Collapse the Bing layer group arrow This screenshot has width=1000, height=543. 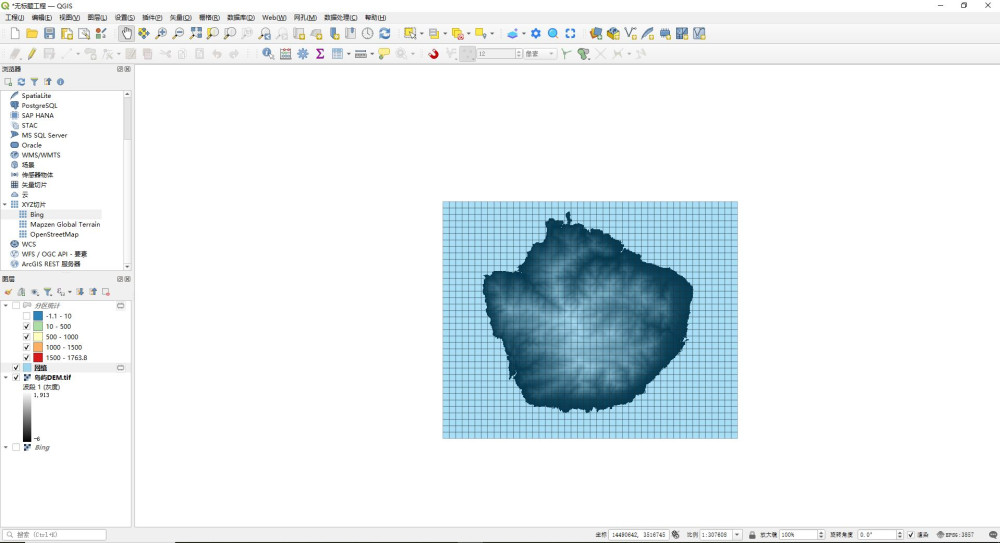(x=6, y=447)
